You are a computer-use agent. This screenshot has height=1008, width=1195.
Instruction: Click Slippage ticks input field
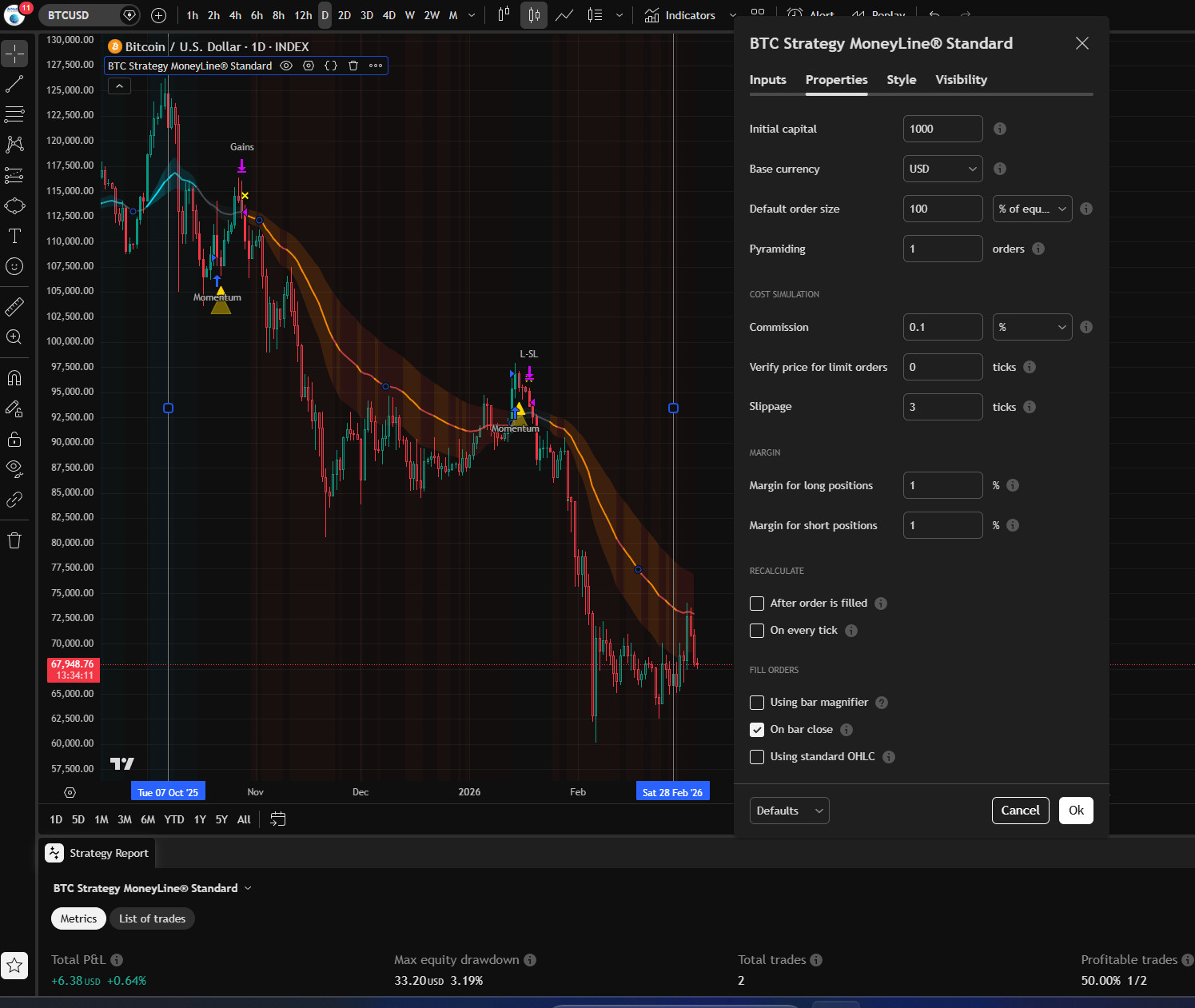(x=943, y=407)
